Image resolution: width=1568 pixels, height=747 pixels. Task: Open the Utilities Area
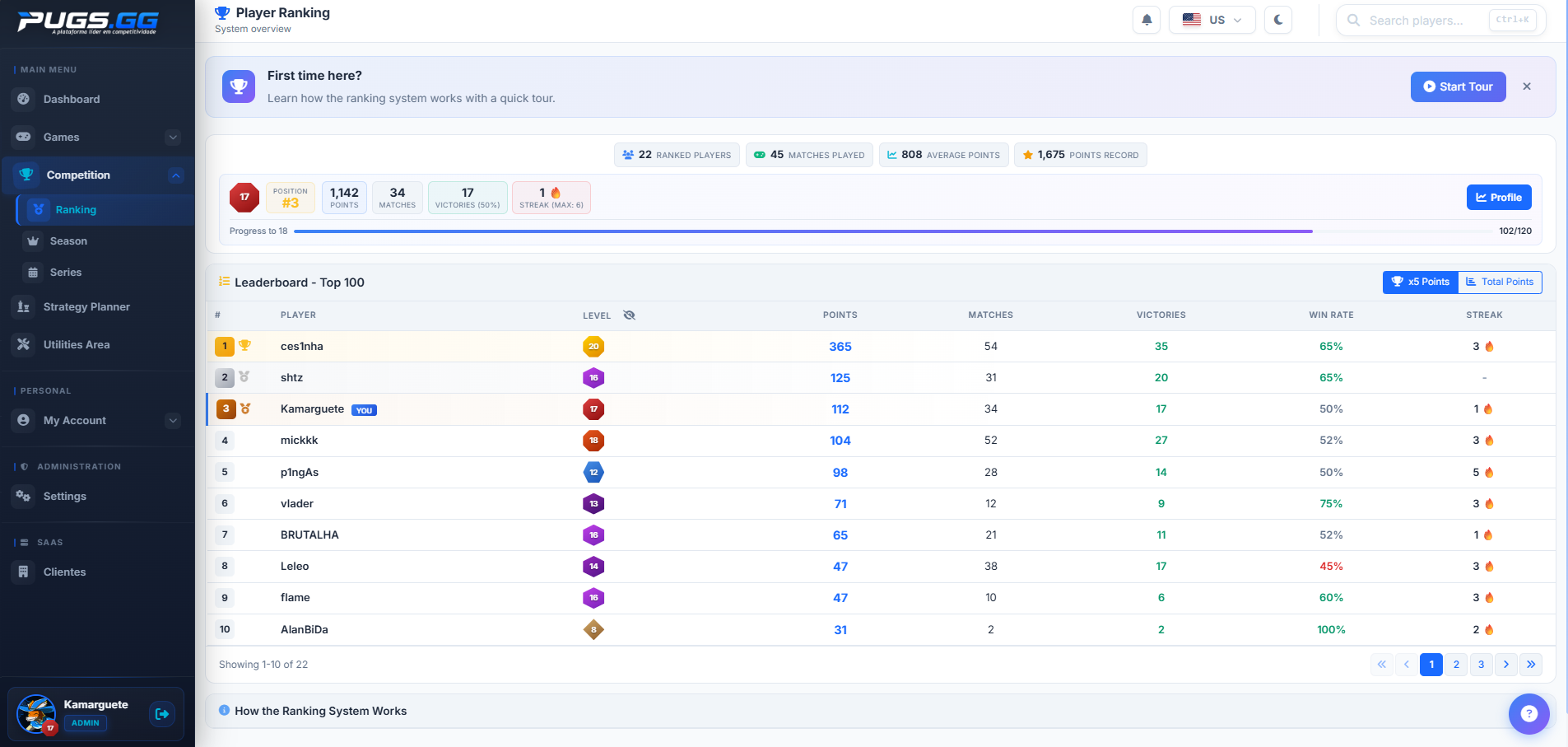point(77,344)
